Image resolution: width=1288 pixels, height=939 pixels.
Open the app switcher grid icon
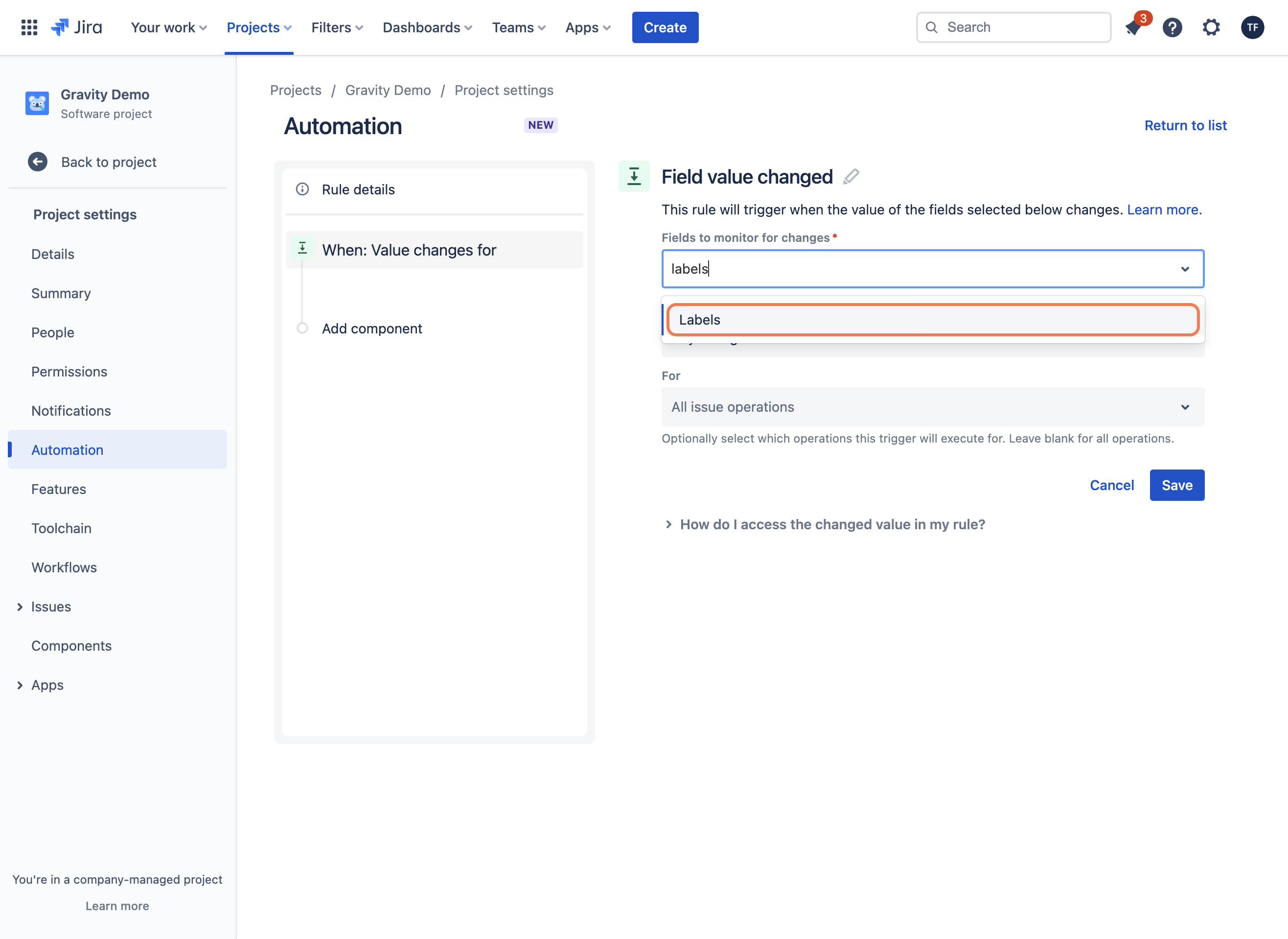29,27
